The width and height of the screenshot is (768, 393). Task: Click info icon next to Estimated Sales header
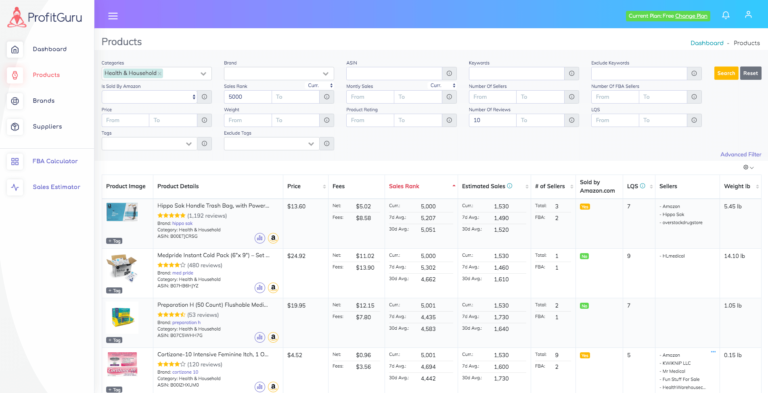(509, 186)
